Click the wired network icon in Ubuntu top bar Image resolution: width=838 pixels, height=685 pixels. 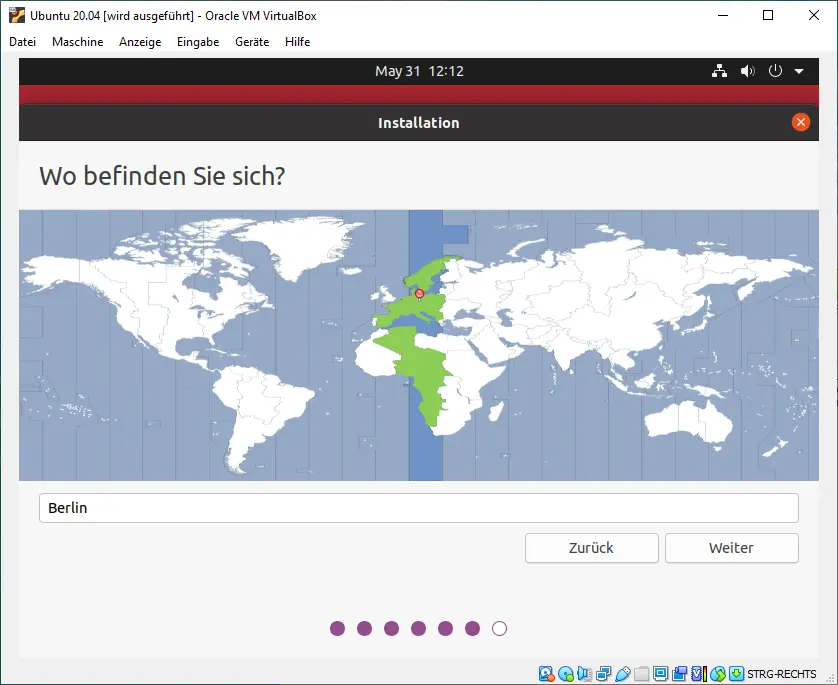tap(718, 71)
